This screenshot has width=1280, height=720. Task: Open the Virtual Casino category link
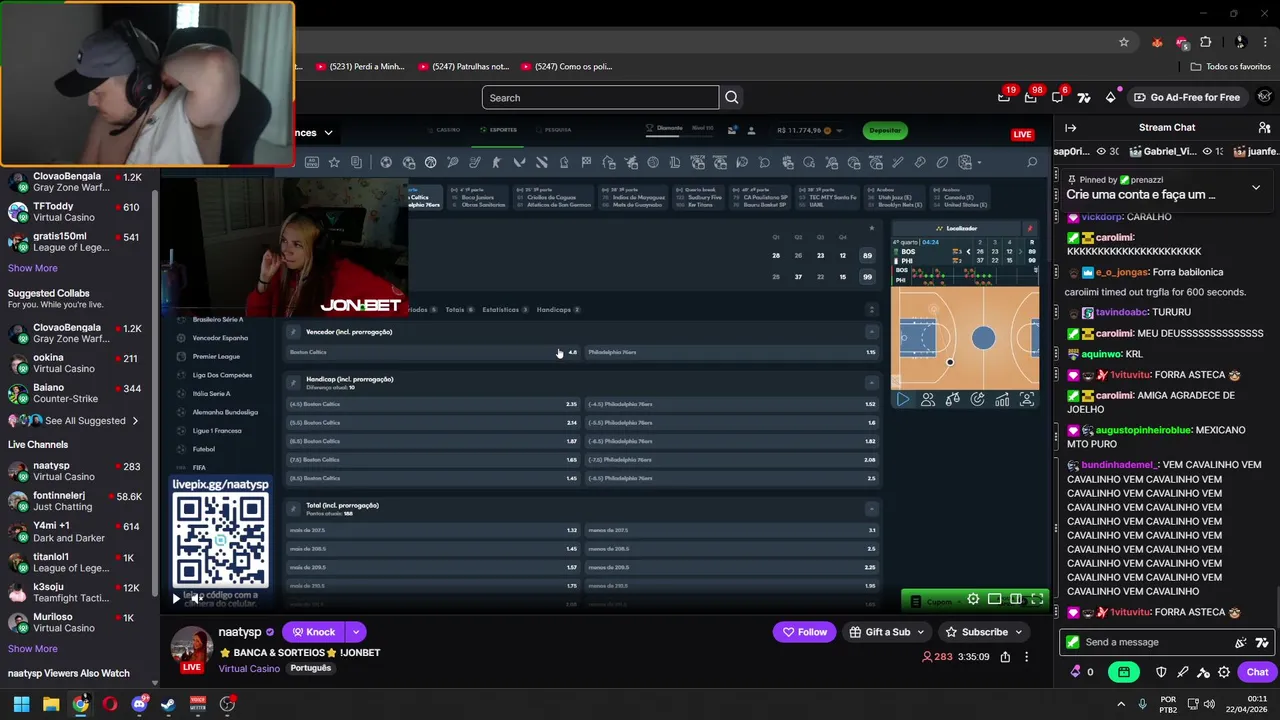249,668
